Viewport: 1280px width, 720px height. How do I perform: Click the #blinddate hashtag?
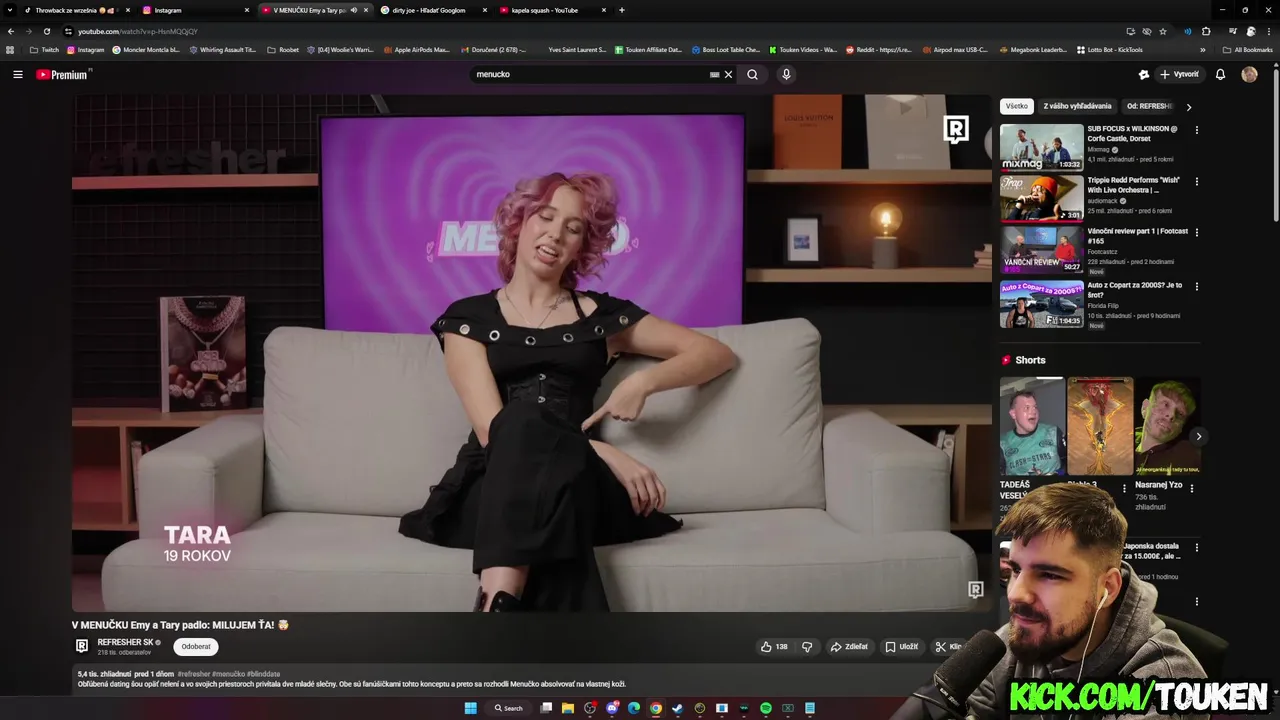click(x=263, y=674)
